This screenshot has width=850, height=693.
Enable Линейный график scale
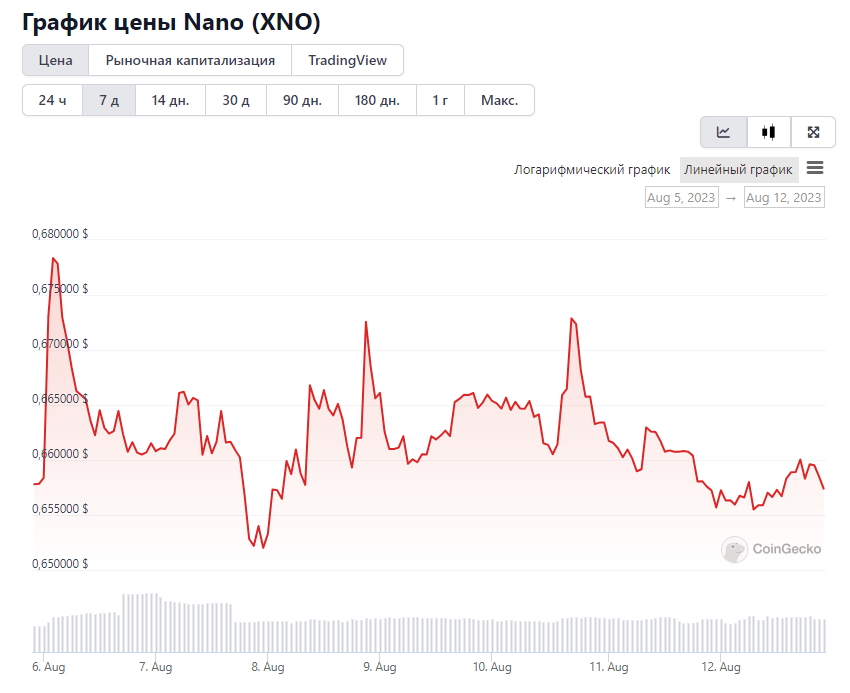[x=738, y=170]
